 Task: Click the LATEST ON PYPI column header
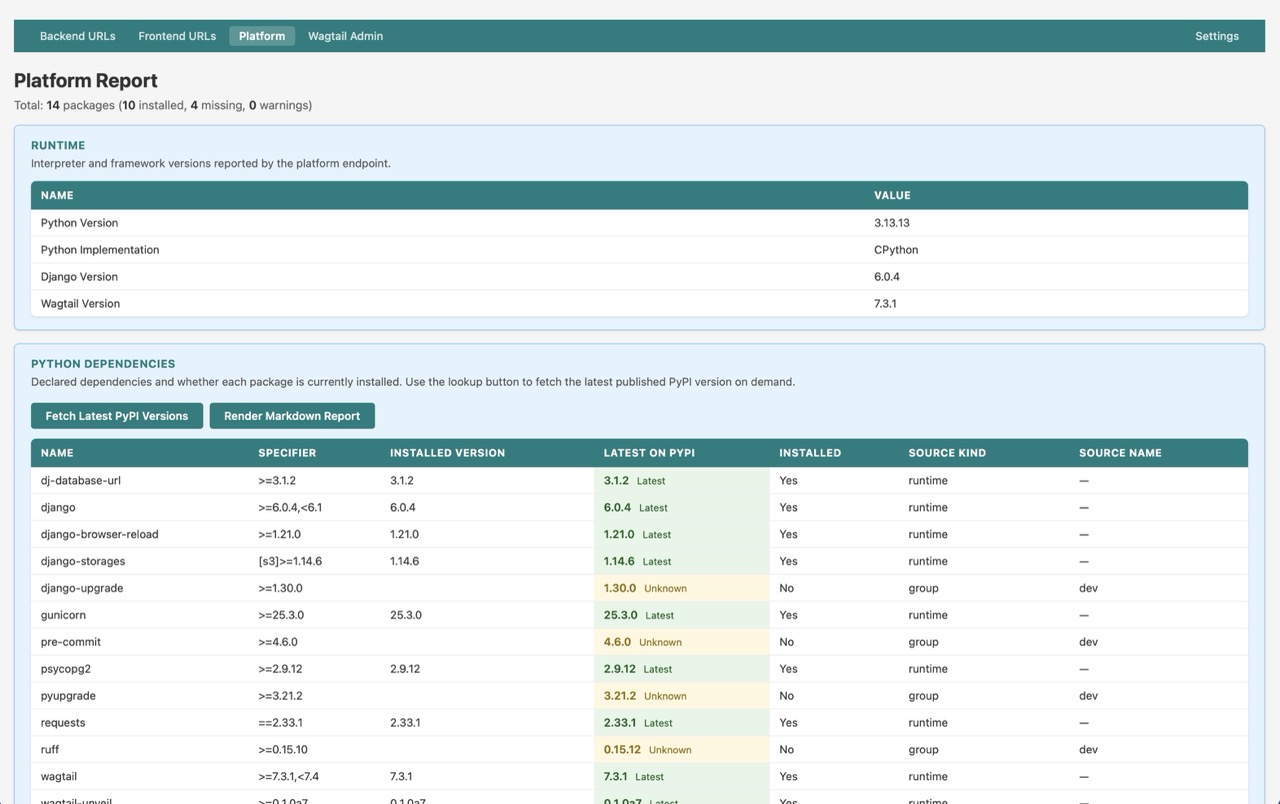[x=649, y=453]
